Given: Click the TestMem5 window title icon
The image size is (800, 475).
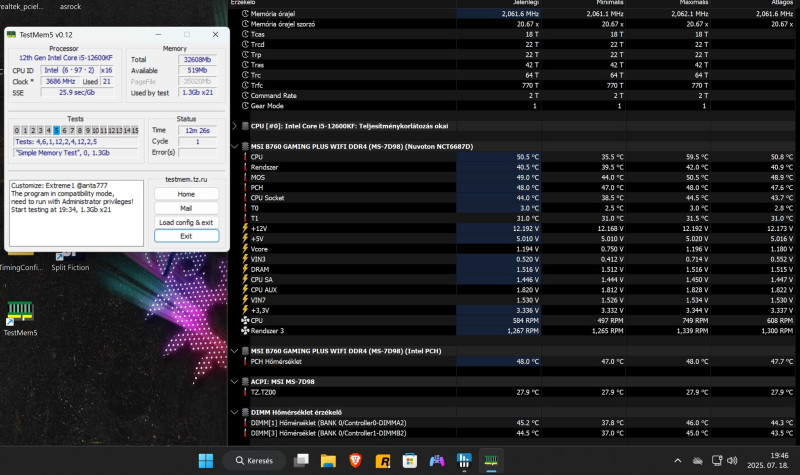Looking at the screenshot, I should (x=11, y=35).
